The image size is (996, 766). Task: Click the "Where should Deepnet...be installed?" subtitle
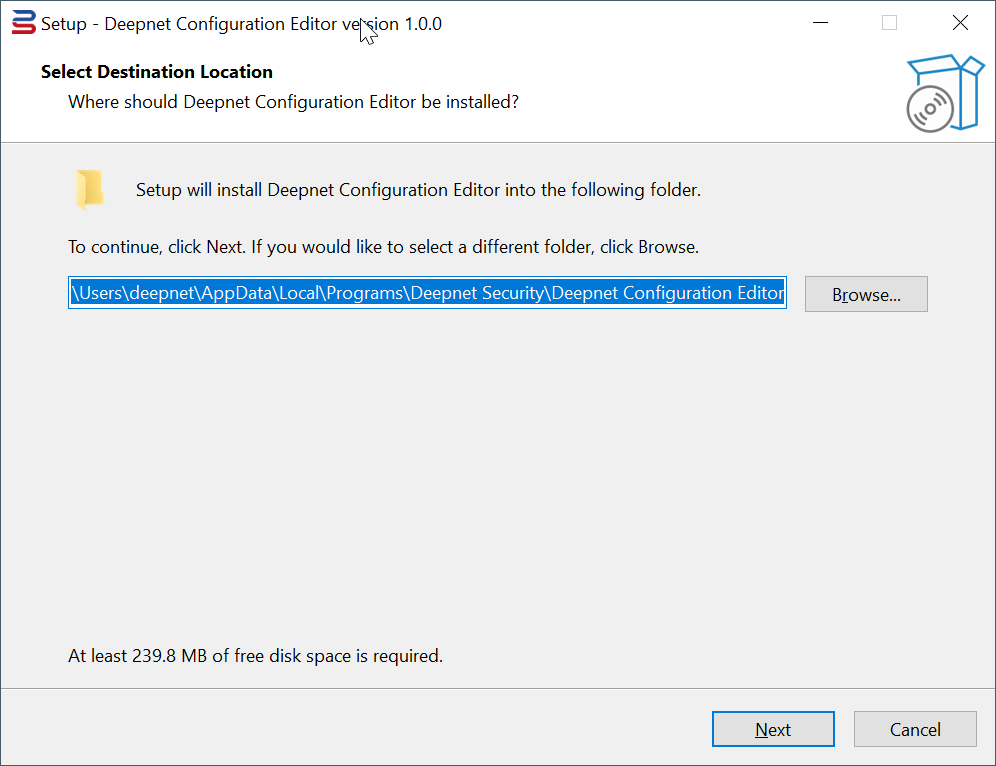click(293, 102)
